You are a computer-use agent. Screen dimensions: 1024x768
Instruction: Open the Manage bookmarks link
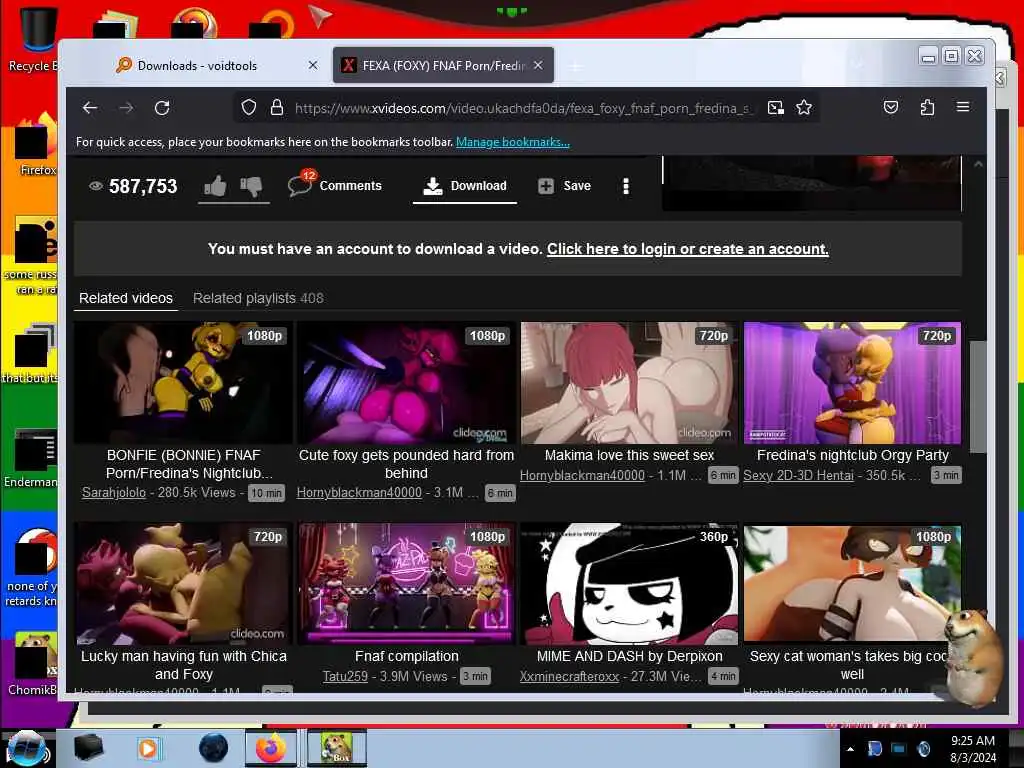[513, 142]
